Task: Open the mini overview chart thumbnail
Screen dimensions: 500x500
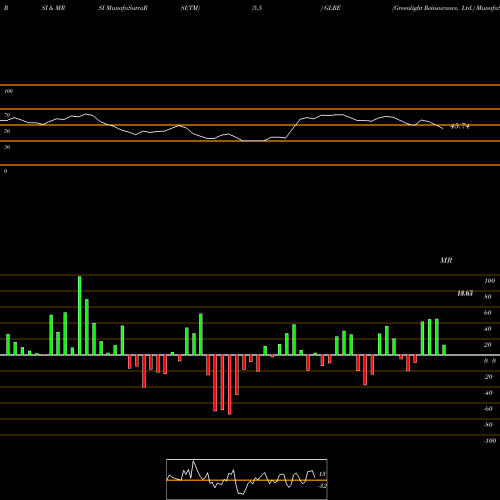Action: point(247,479)
